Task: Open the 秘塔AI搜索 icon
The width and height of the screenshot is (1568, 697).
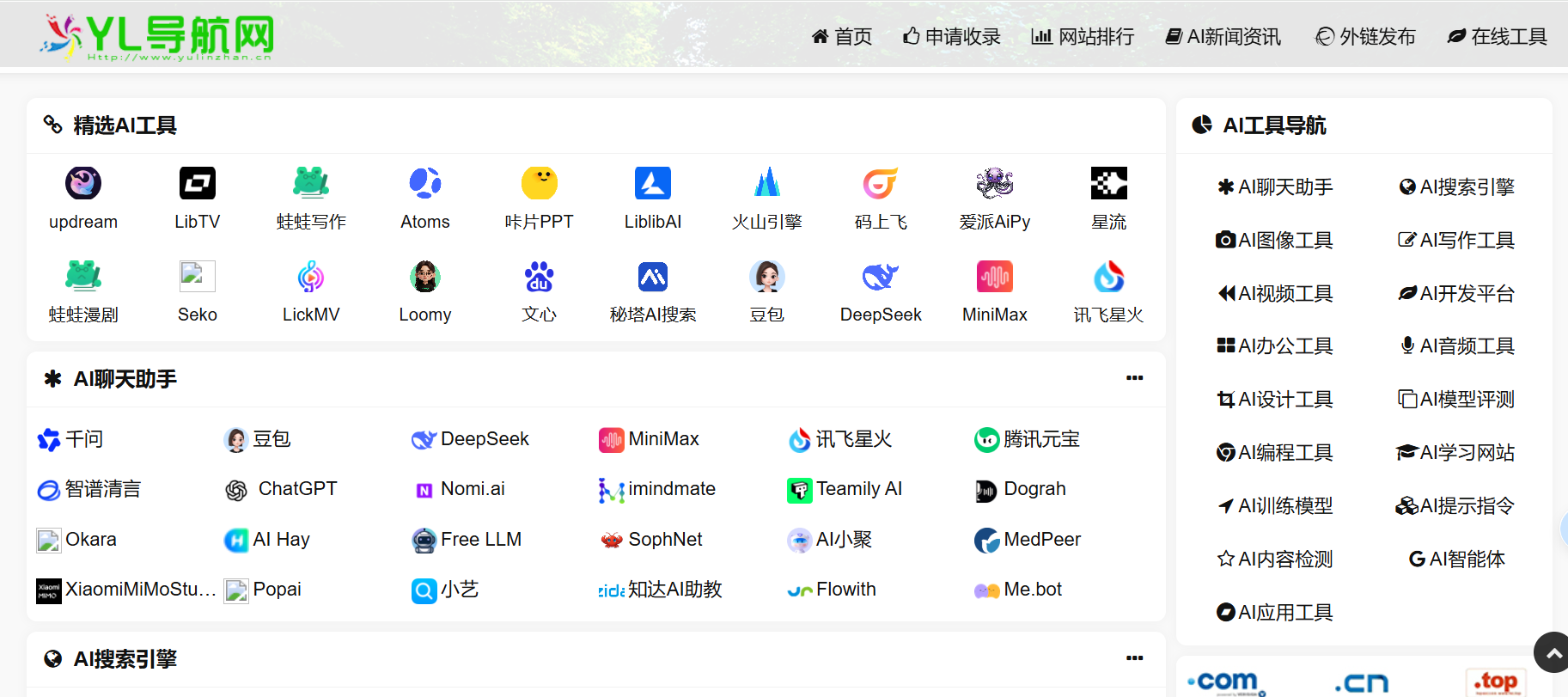Action: [x=653, y=277]
